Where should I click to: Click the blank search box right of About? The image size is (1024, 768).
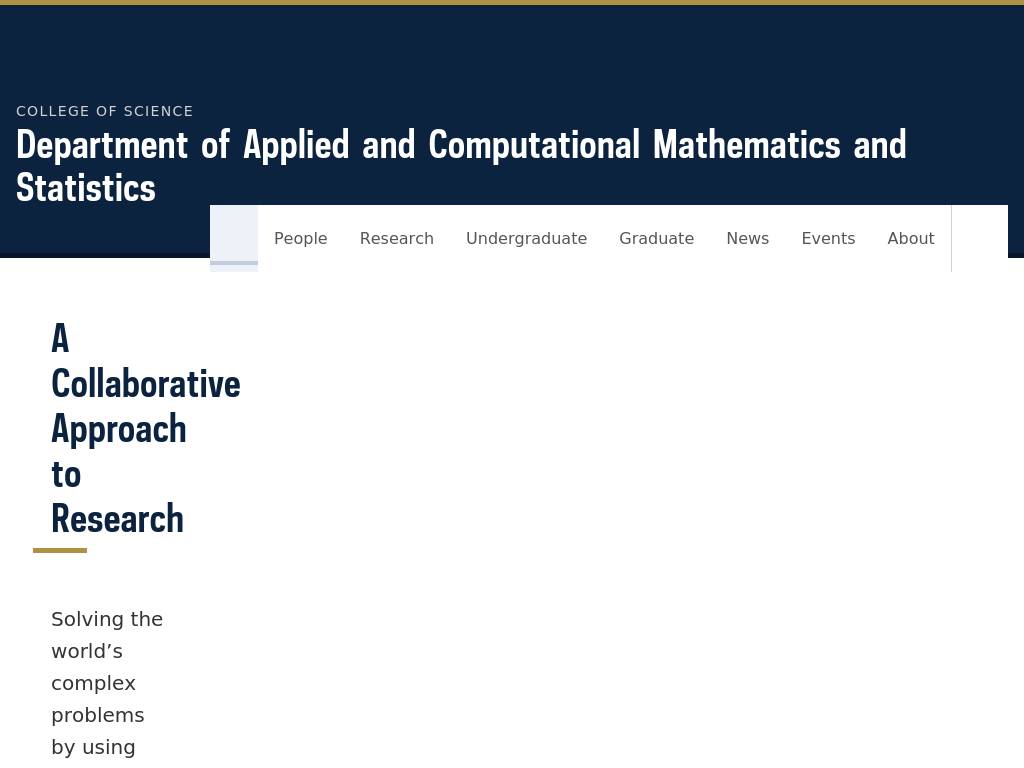point(979,238)
